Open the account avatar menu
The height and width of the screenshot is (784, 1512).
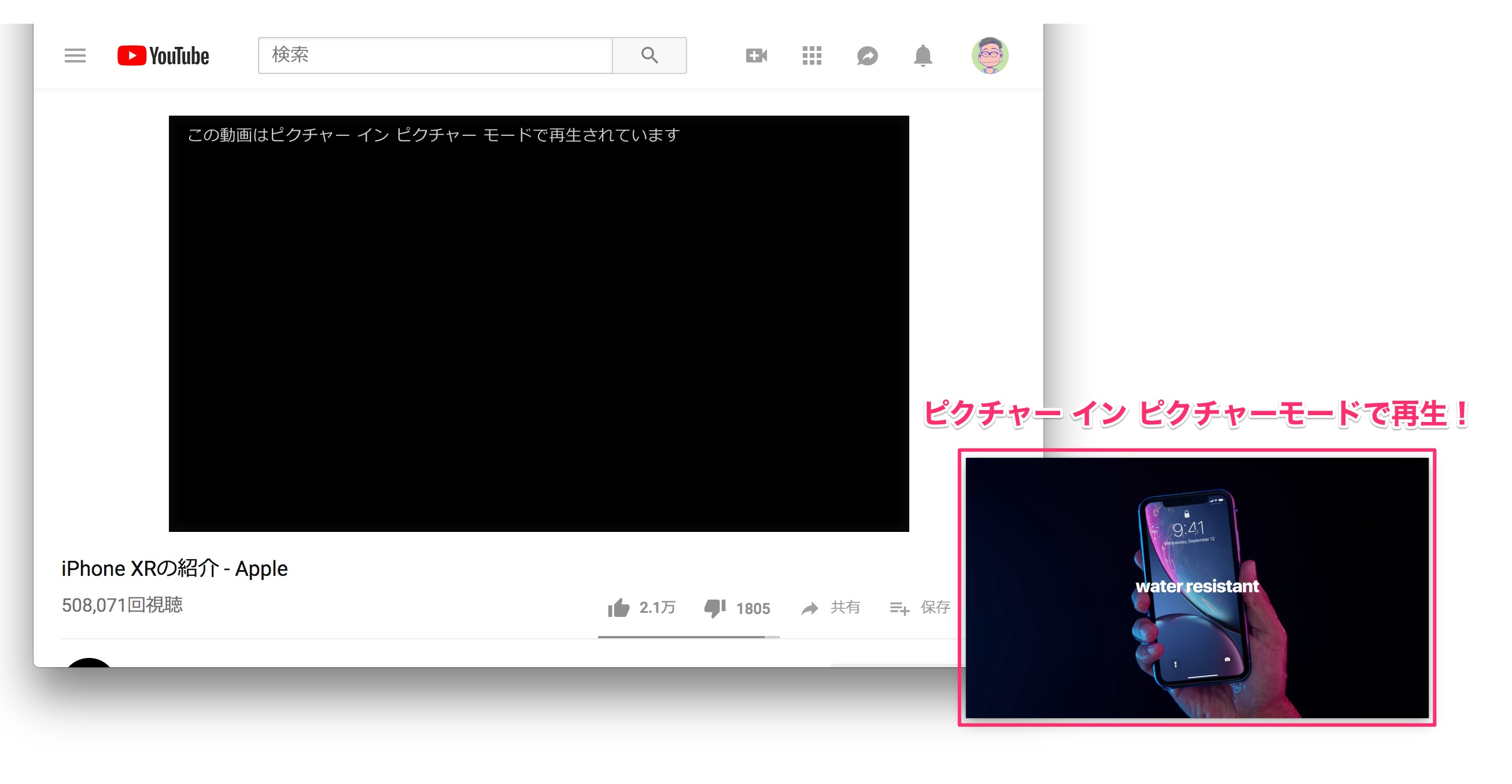990,56
